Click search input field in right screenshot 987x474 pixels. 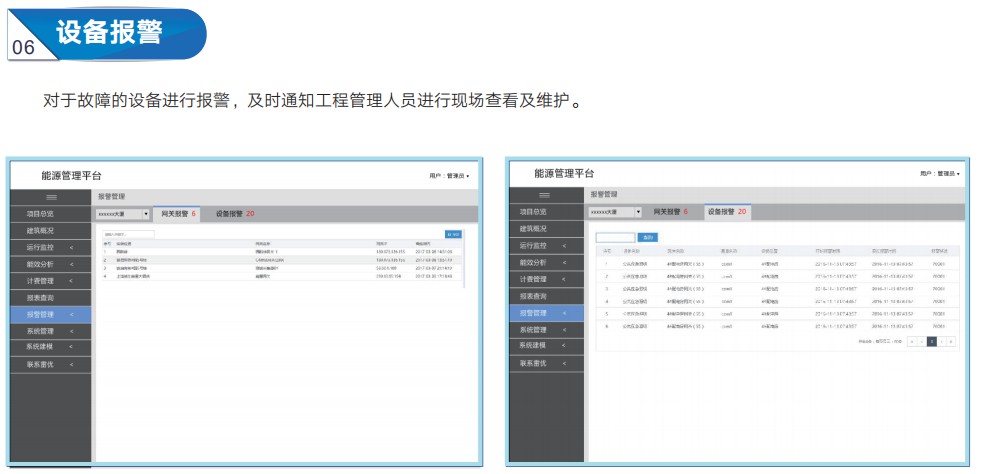point(615,237)
